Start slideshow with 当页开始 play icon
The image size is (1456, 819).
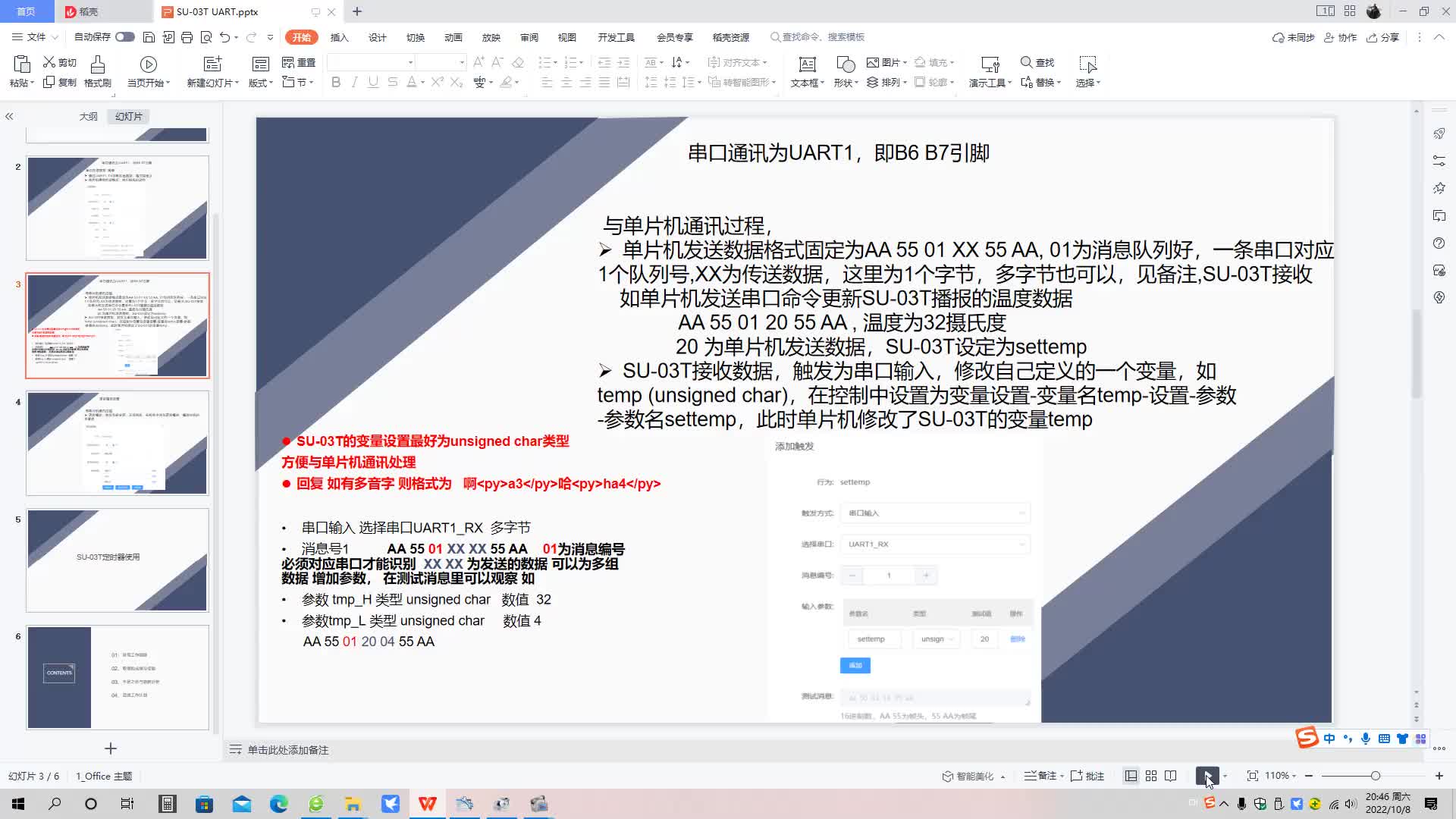click(x=149, y=64)
